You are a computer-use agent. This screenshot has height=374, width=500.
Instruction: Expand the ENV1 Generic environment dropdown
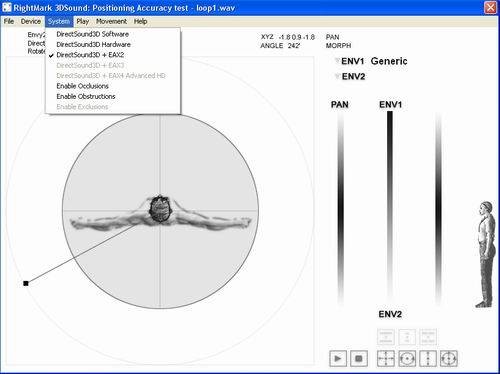coord(337,61)
